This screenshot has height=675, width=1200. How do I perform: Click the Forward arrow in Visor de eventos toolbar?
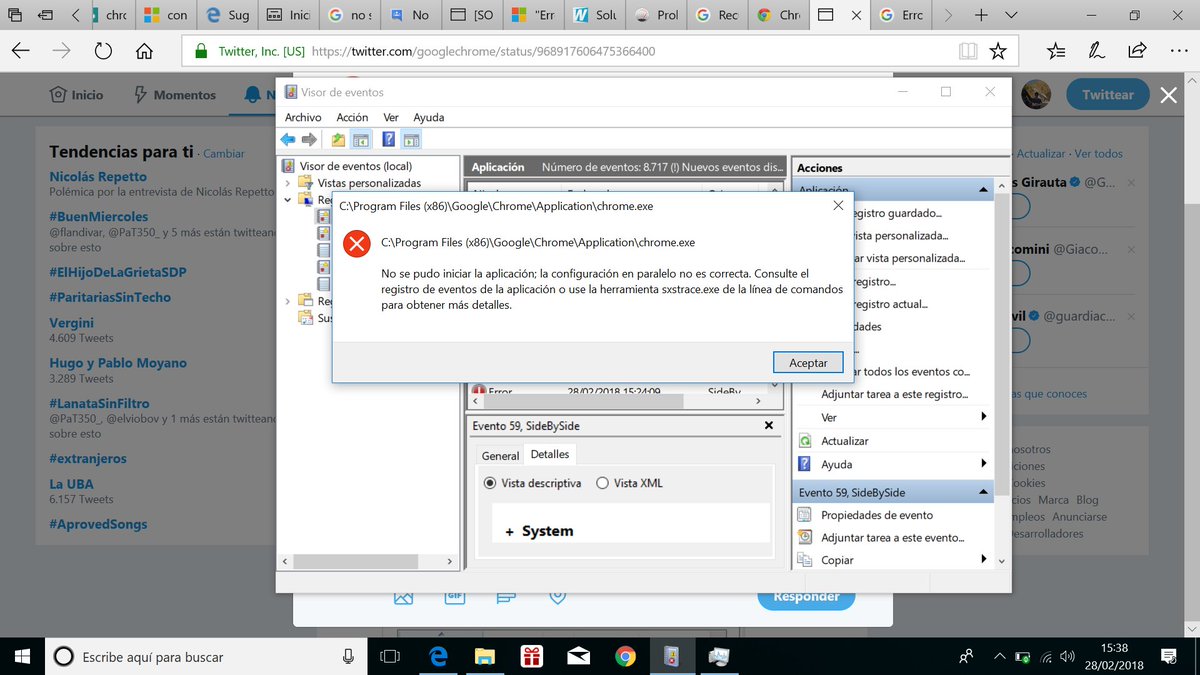(310, 140)
